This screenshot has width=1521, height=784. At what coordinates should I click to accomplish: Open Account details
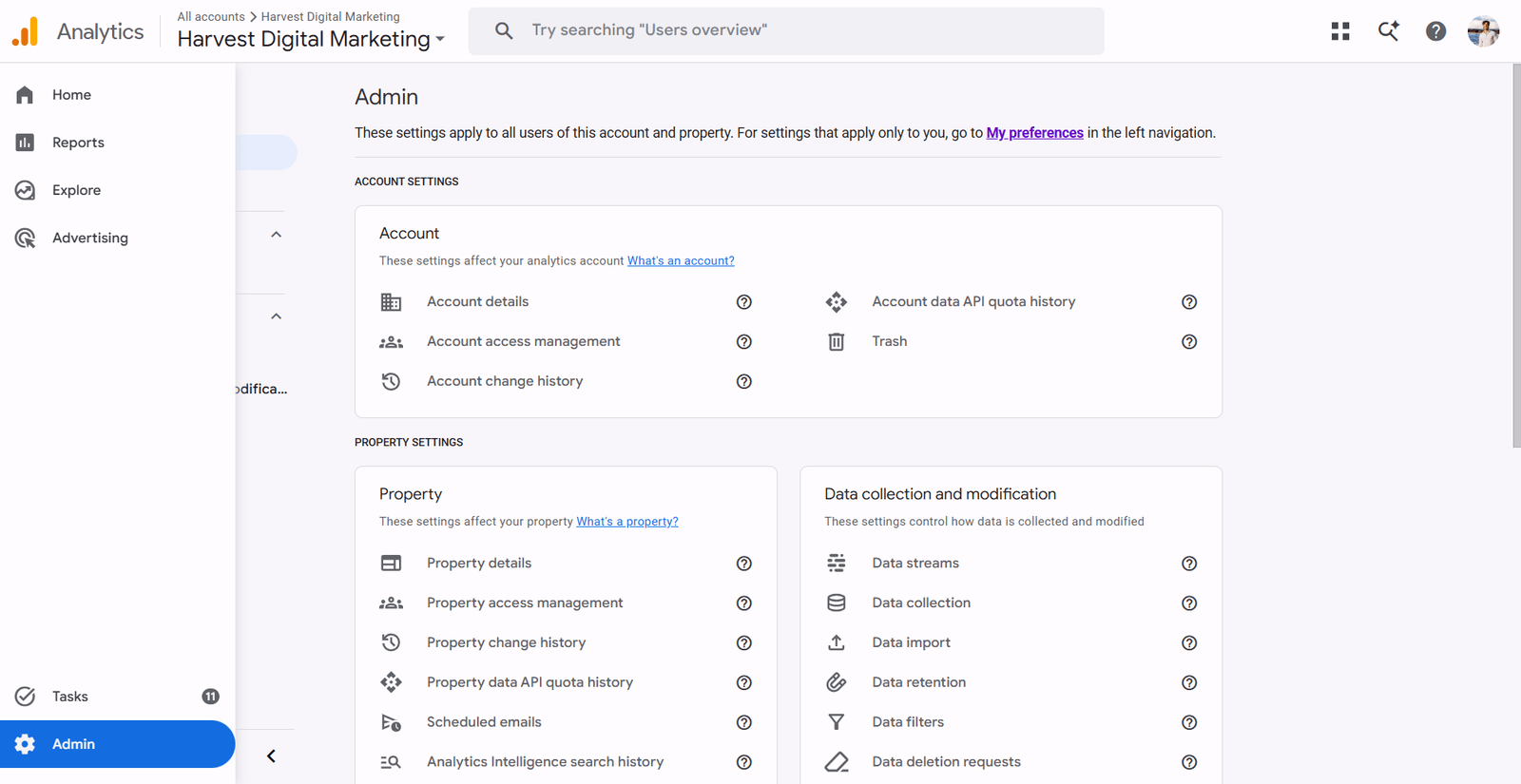pos(478,301)
